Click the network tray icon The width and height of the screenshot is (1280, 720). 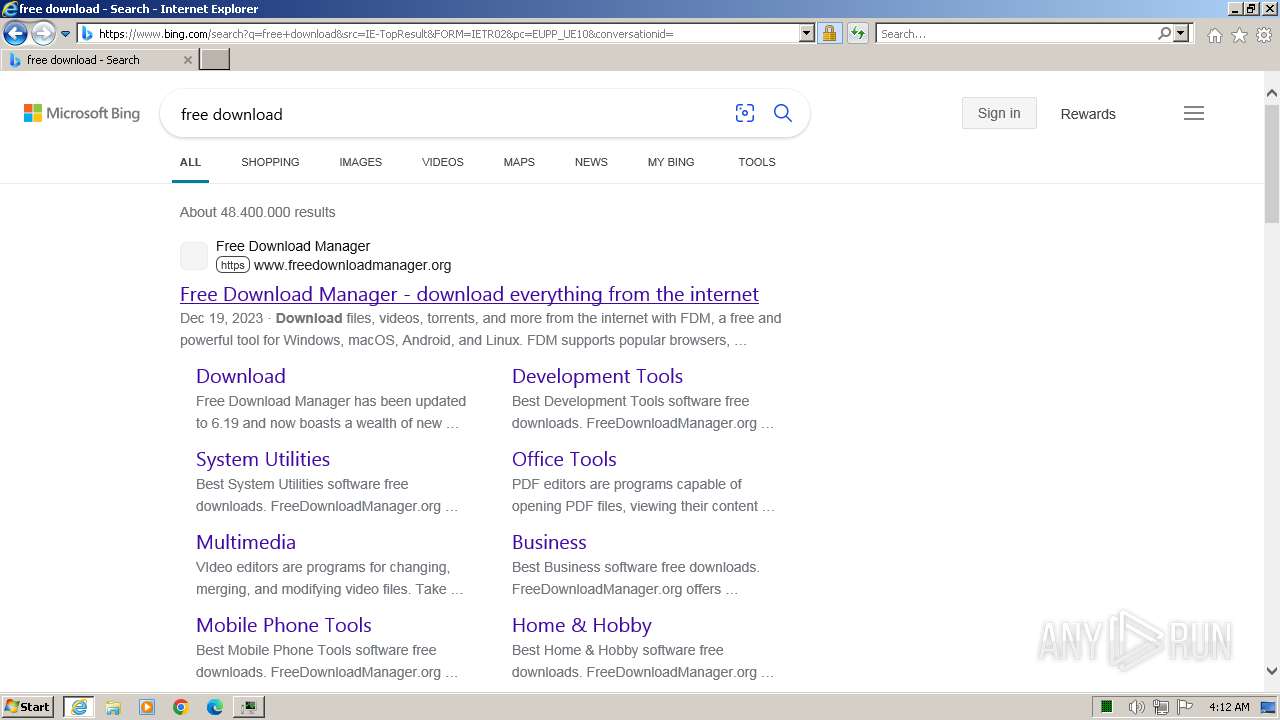tap(1161, 707)
